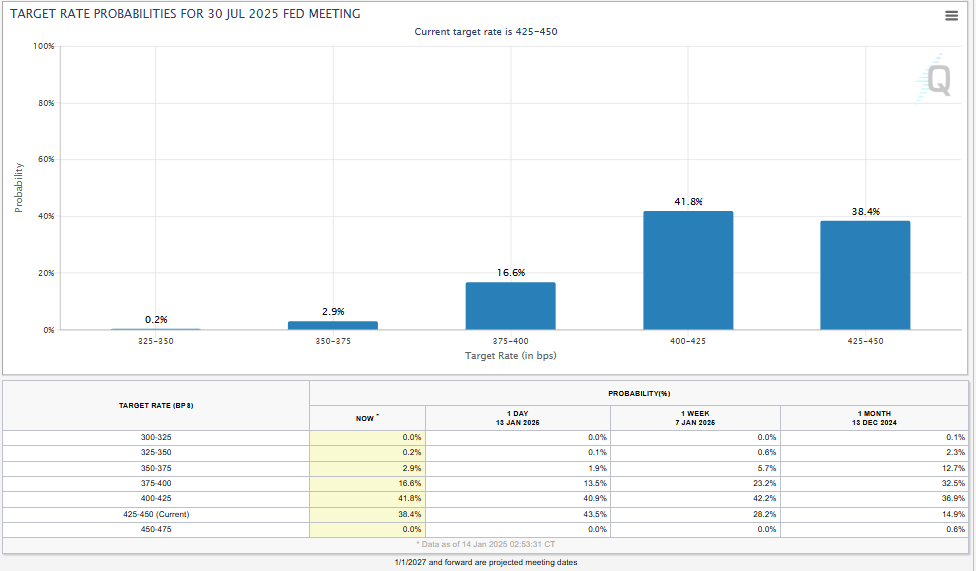Image resolution: width=976 pixels, height=571 pixels.
Task: Click the 100% y-axis tick label
Action: pyautogui.click(x=44, y=46)
